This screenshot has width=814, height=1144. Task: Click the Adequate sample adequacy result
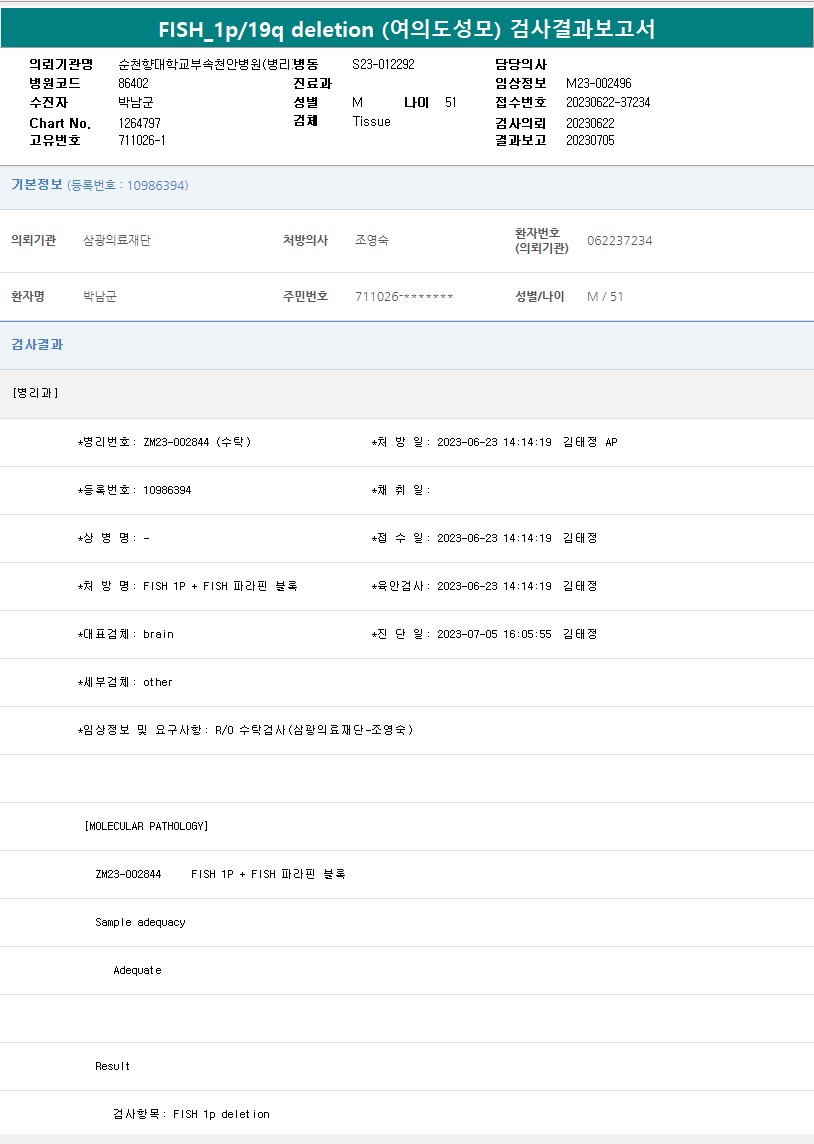point(137,970)
